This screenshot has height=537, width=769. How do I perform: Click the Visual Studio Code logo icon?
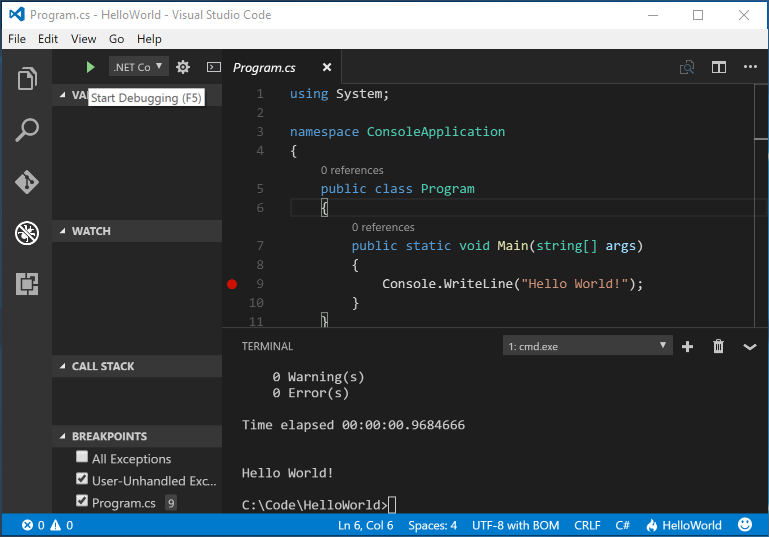(x=17, y=14)
